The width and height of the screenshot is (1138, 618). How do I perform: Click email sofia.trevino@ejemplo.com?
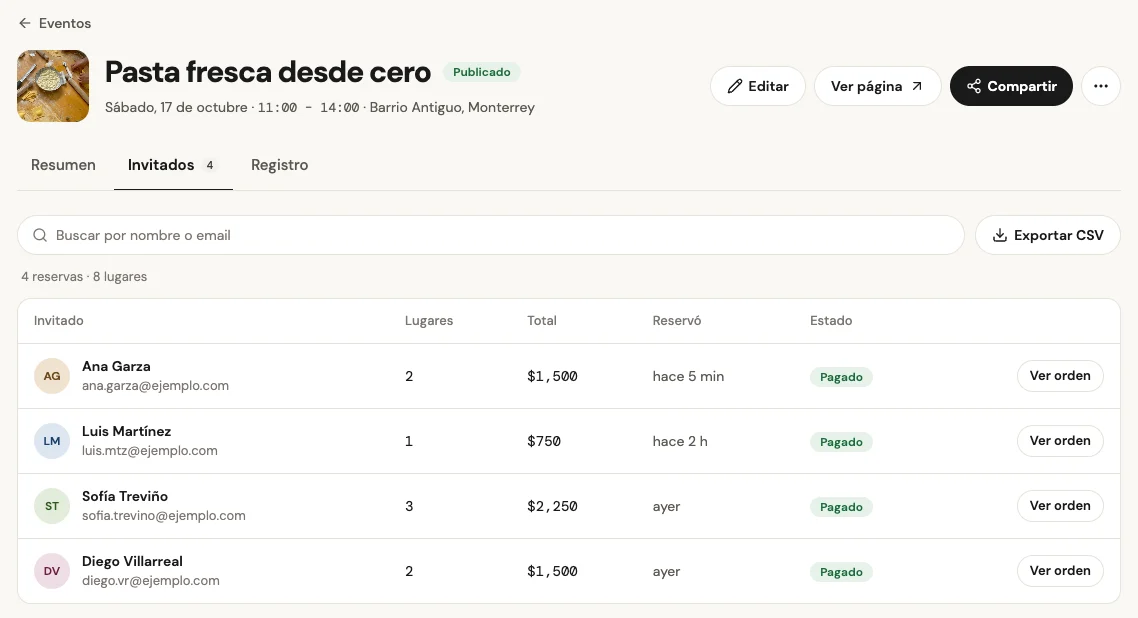tap(163, 516)
